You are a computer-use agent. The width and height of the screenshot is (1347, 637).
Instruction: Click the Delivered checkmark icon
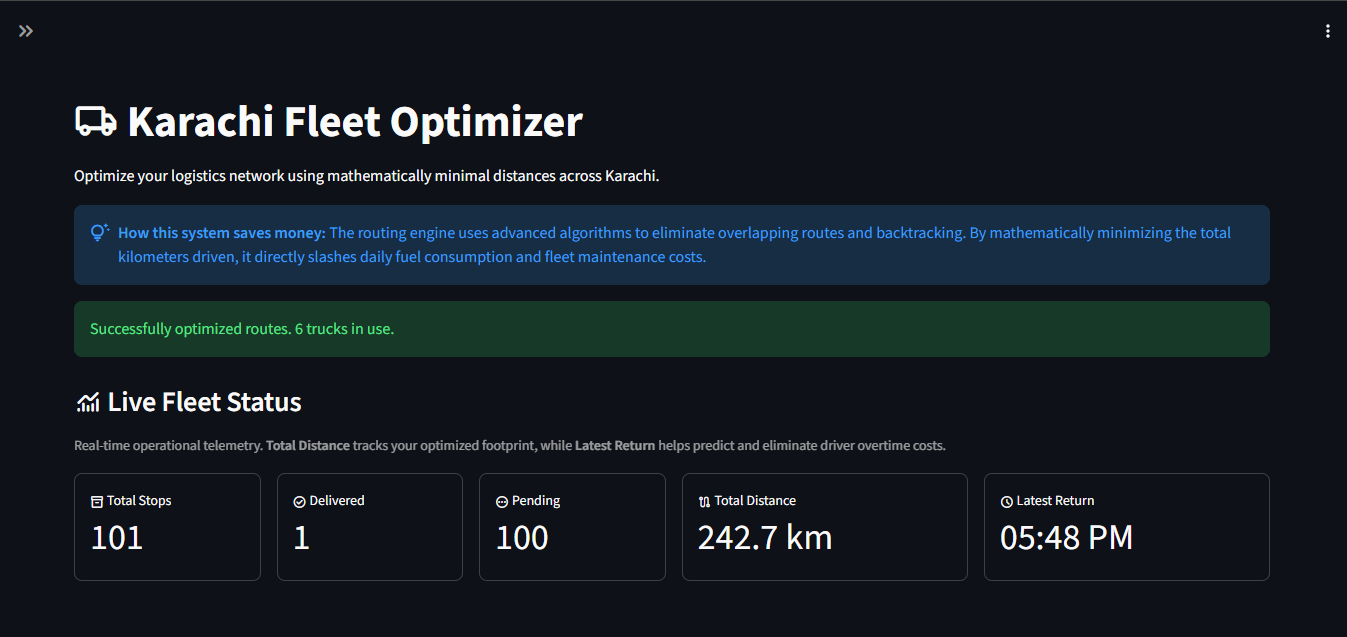click(x=299, y=502)
